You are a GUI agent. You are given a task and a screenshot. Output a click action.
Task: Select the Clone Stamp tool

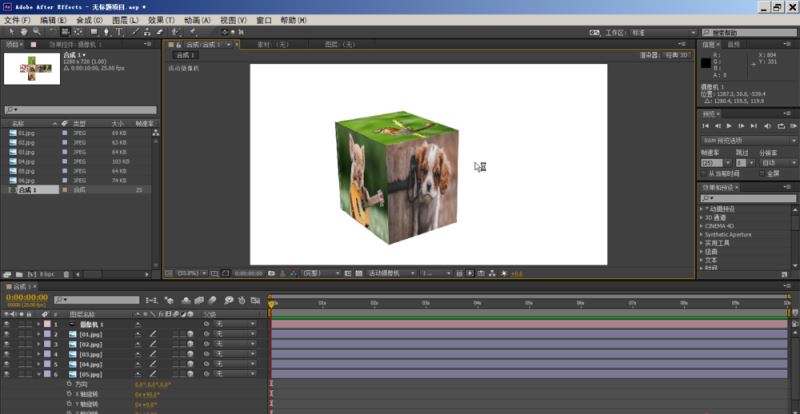click(x=147, y=32)
